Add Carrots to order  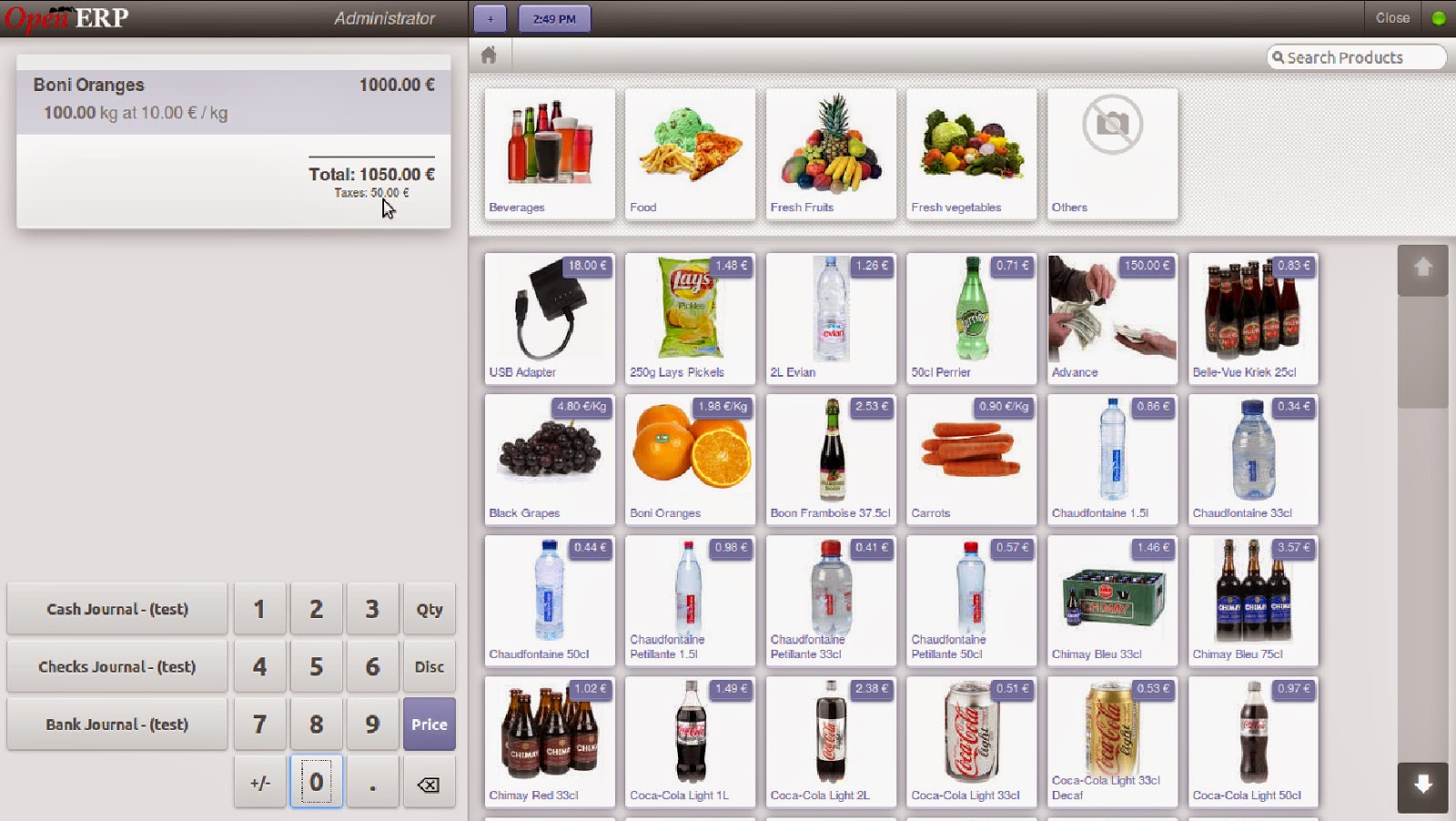(x=972, y=460)
